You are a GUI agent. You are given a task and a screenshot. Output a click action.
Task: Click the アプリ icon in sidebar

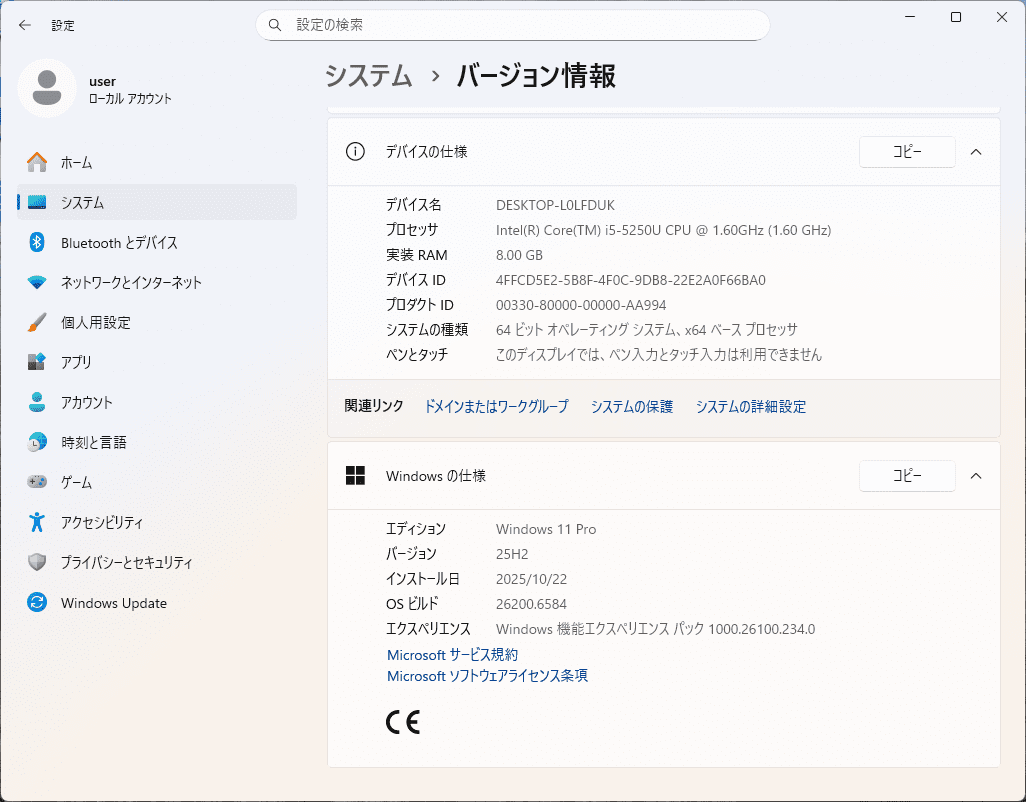coord(37,362)
